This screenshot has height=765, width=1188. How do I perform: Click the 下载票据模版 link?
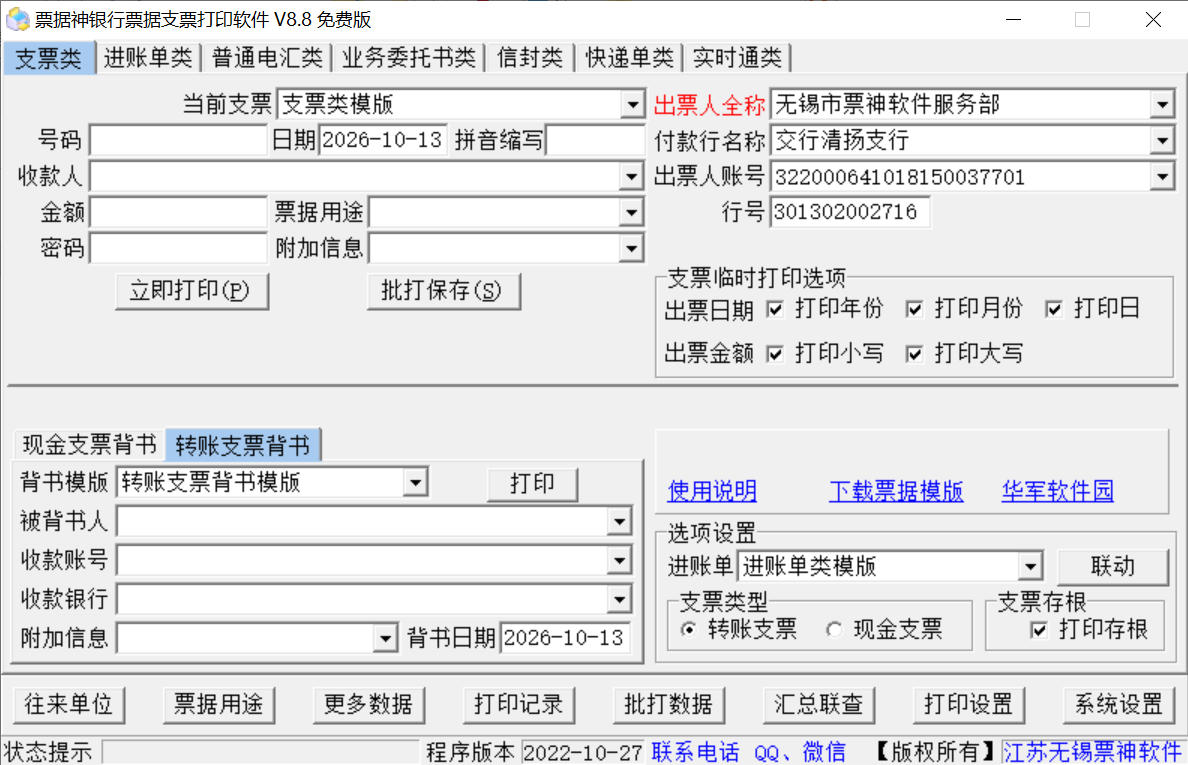896,492
